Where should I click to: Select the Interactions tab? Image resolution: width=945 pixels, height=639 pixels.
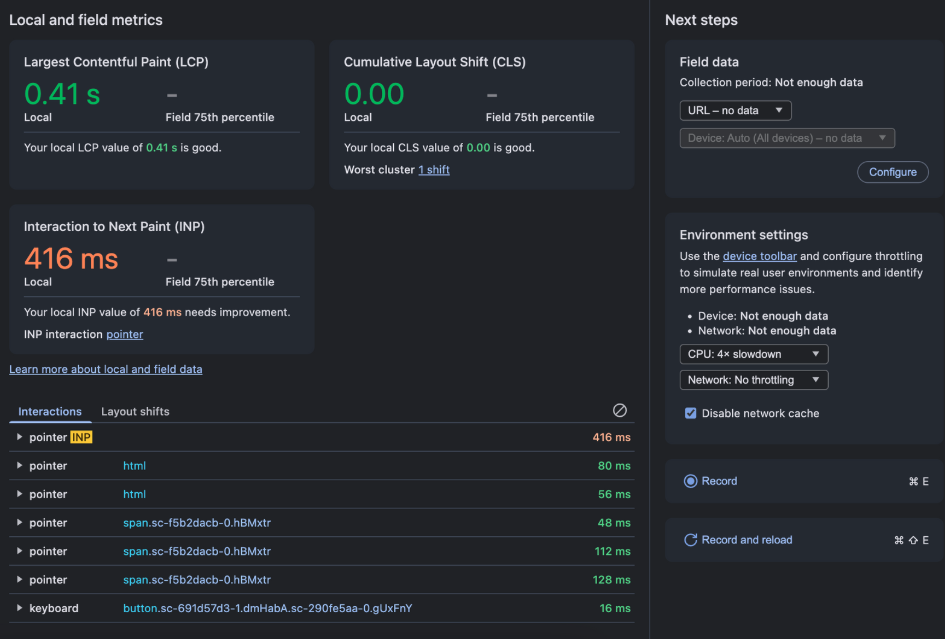50,411
